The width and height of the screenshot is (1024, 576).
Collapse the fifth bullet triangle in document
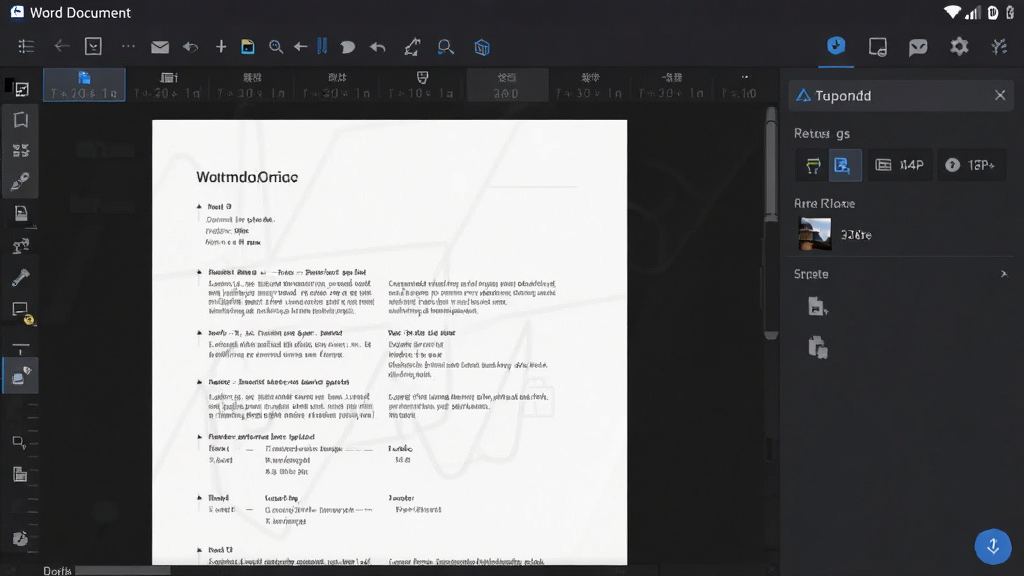(x=199, y=436)
